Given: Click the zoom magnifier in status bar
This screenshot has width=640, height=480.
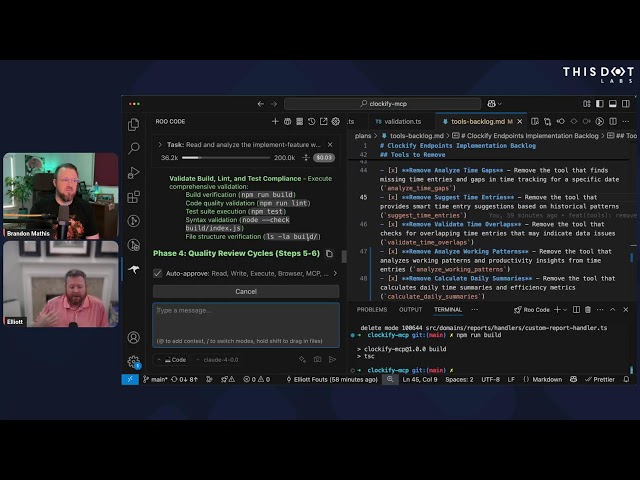Looking at the screenshot, I should 390,380.
